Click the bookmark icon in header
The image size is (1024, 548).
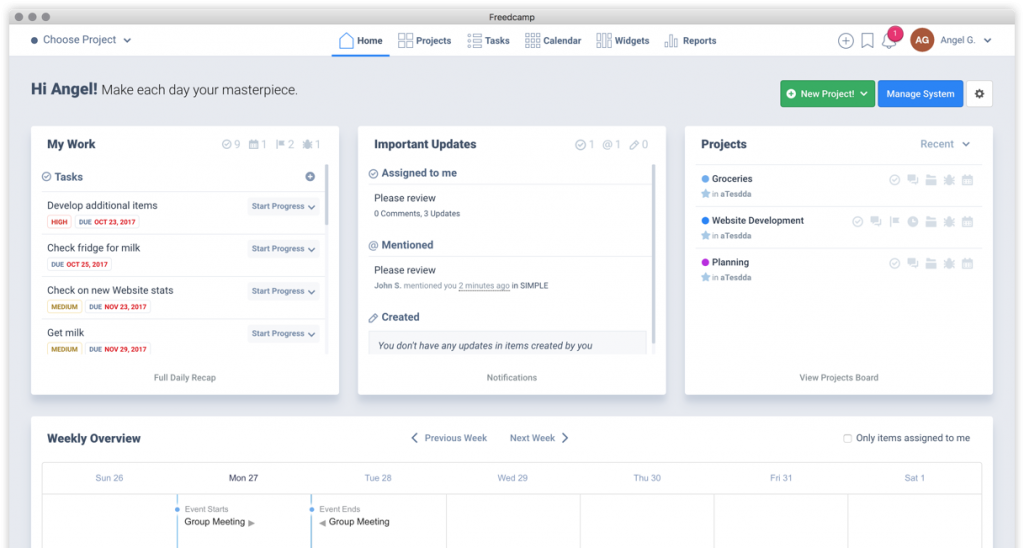(x=867, y=40)
